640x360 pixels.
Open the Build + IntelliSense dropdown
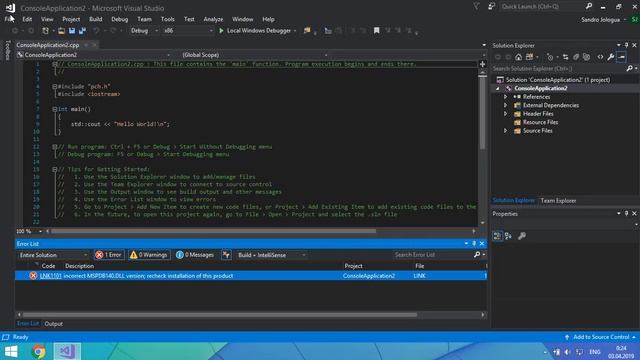pos(271,255)
